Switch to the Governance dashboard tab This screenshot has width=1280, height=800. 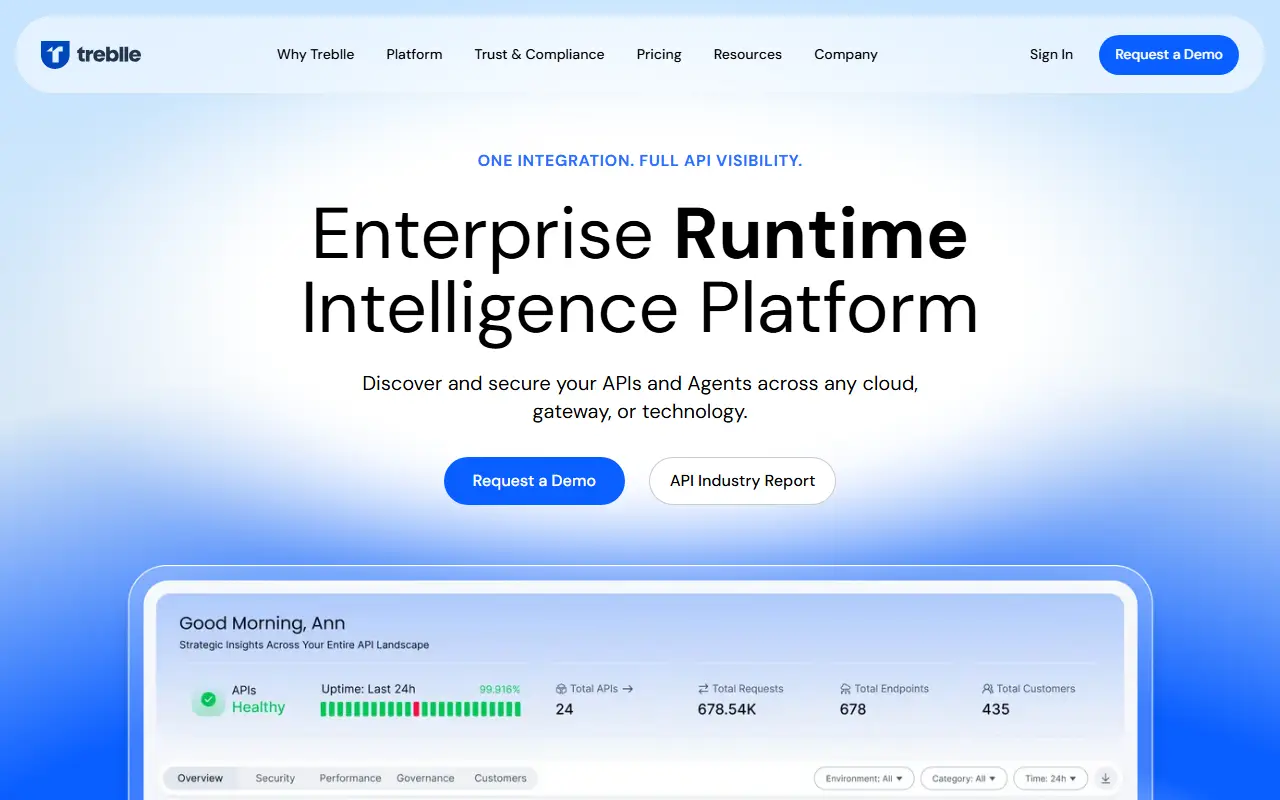pyautogui.click(x=425, y=778)
